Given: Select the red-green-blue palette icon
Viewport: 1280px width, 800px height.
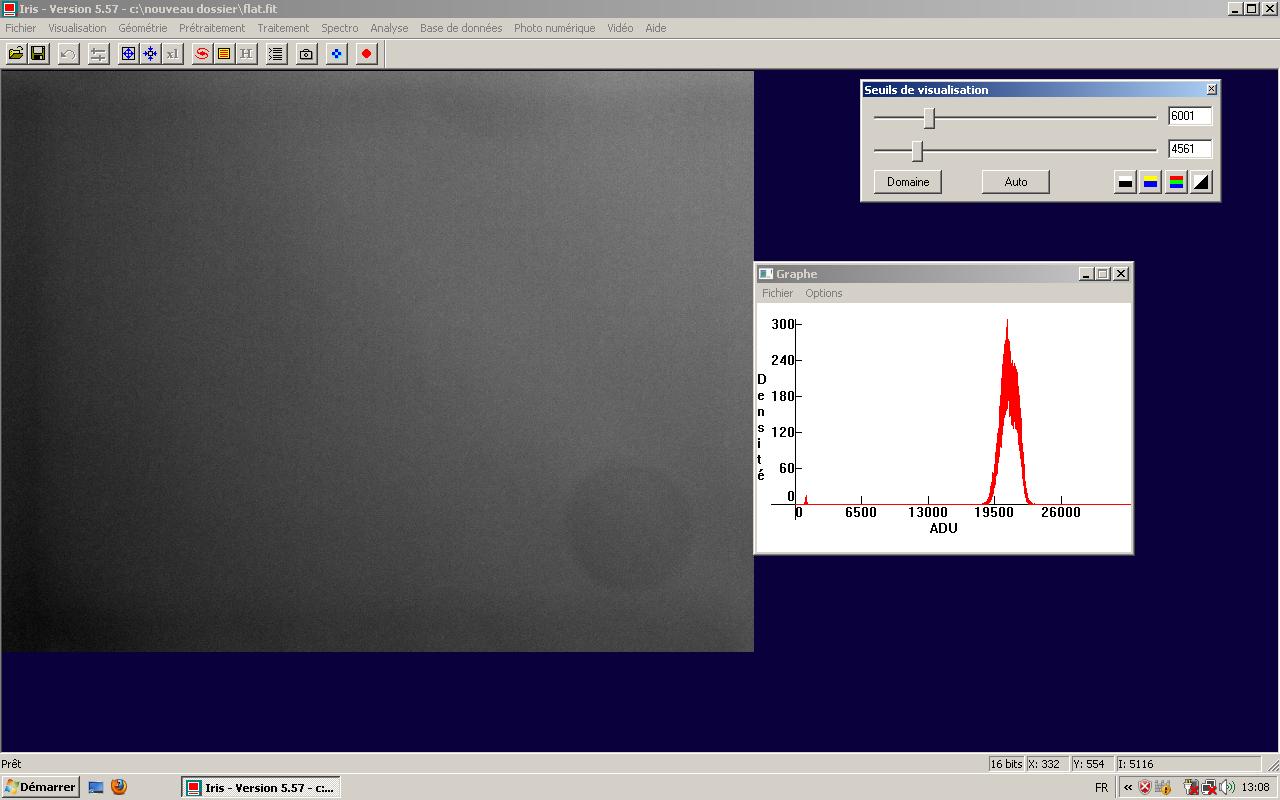Looking at the screenshot, I should coord(1176,182).
